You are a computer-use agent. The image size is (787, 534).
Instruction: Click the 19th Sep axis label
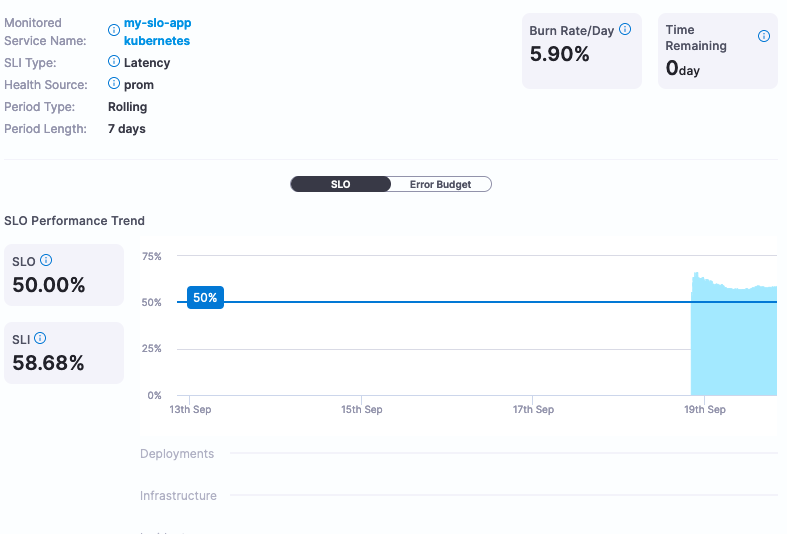click(705, 410)
